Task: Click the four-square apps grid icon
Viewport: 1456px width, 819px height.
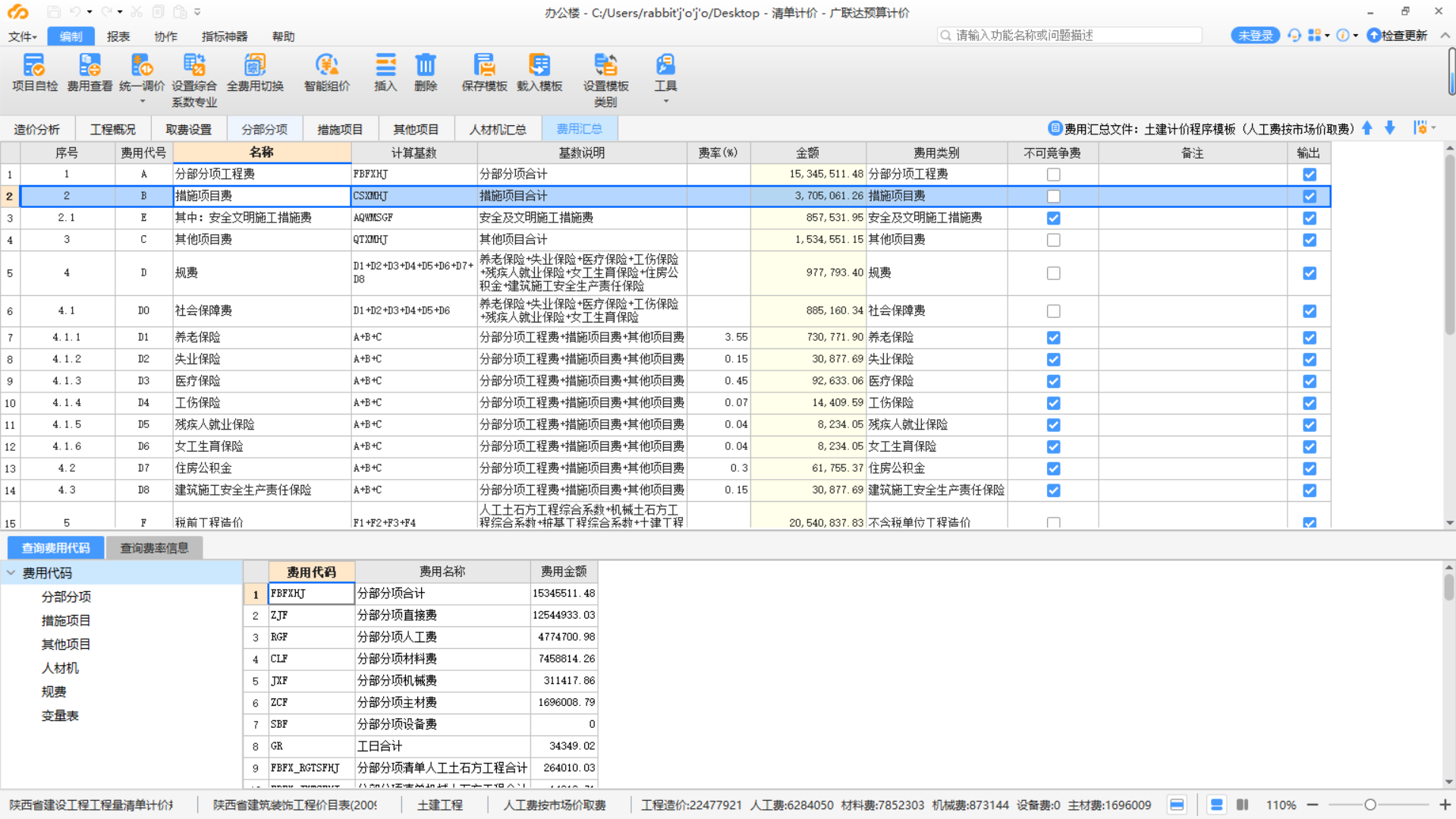Action: [1315, 35]
